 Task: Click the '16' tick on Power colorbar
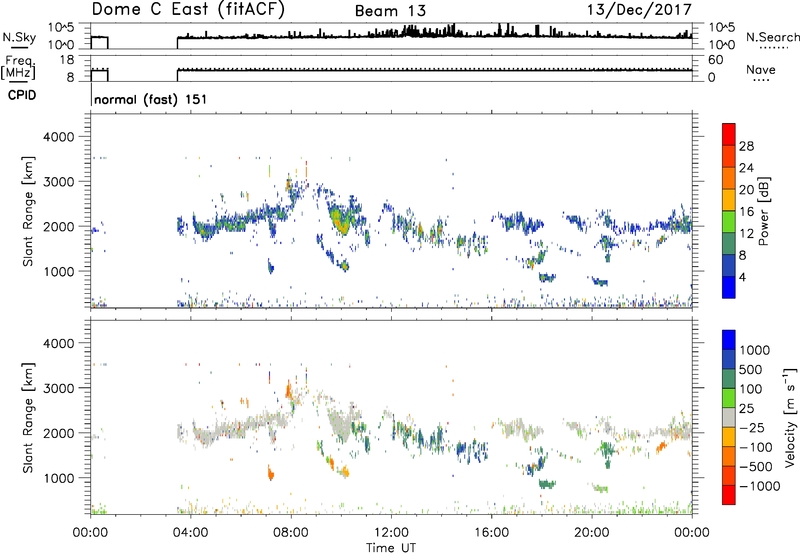coord(746,212)
